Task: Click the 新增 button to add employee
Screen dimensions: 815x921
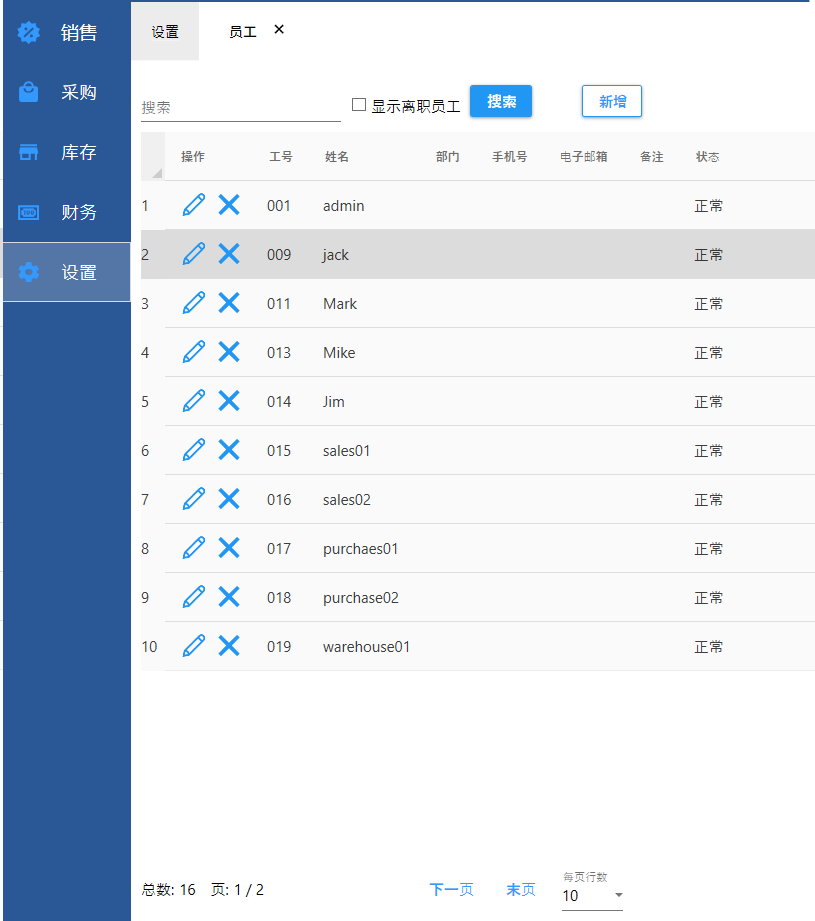Action: point(611,101)
